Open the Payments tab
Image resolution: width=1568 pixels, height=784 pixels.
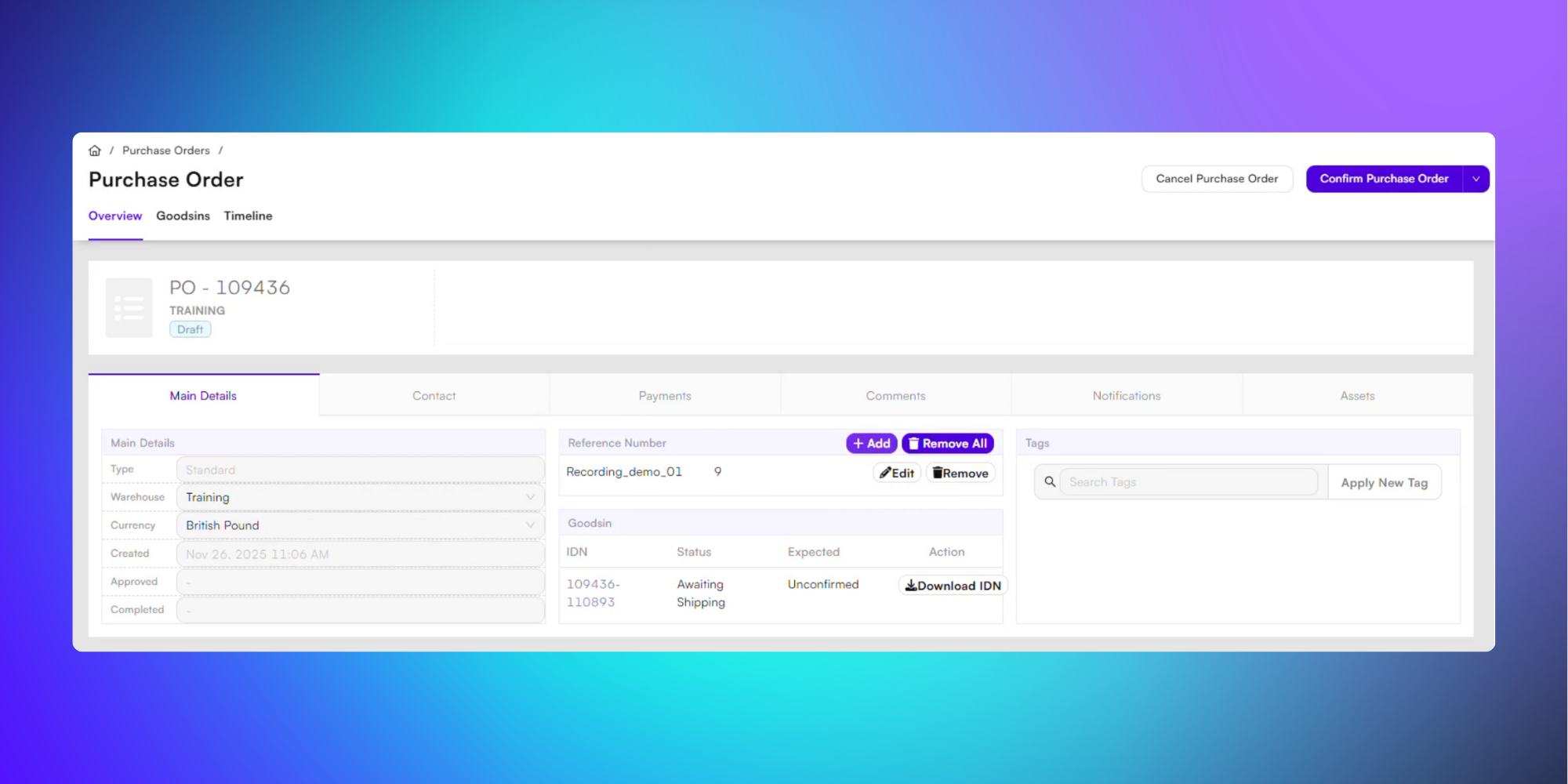665,396
